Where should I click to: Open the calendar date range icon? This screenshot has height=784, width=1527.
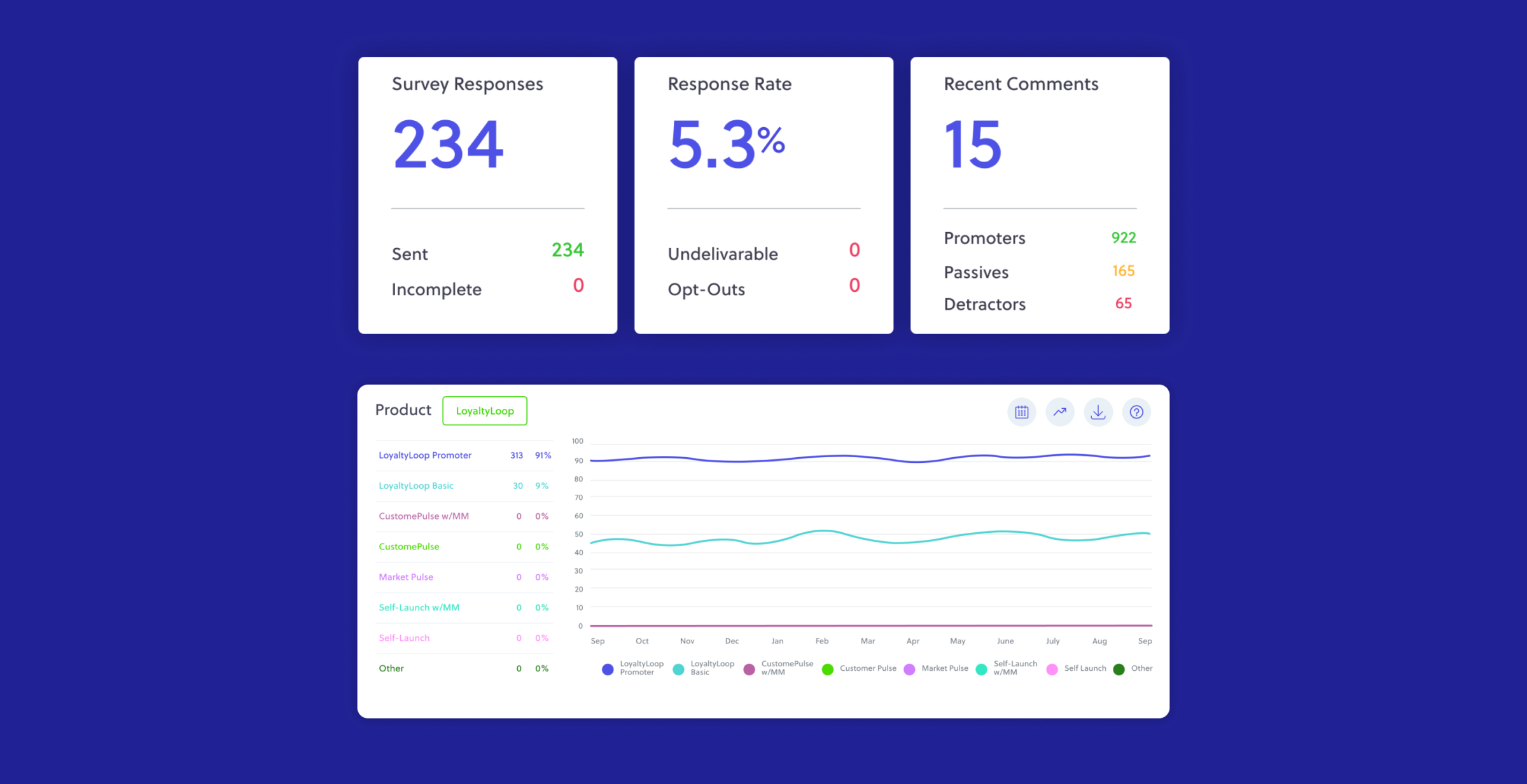tap(1021, 412)
